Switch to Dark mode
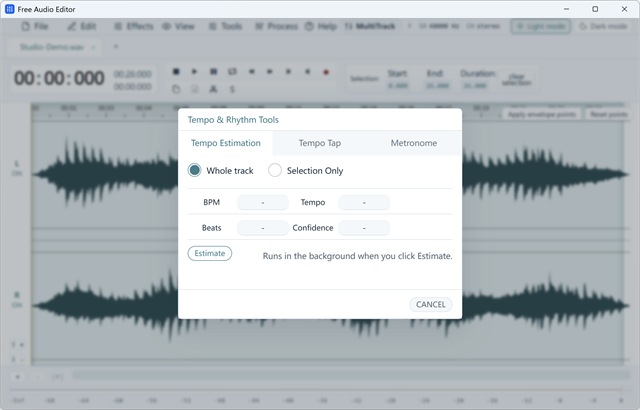Viewport: 640px width, 410px height. (603, 27)
